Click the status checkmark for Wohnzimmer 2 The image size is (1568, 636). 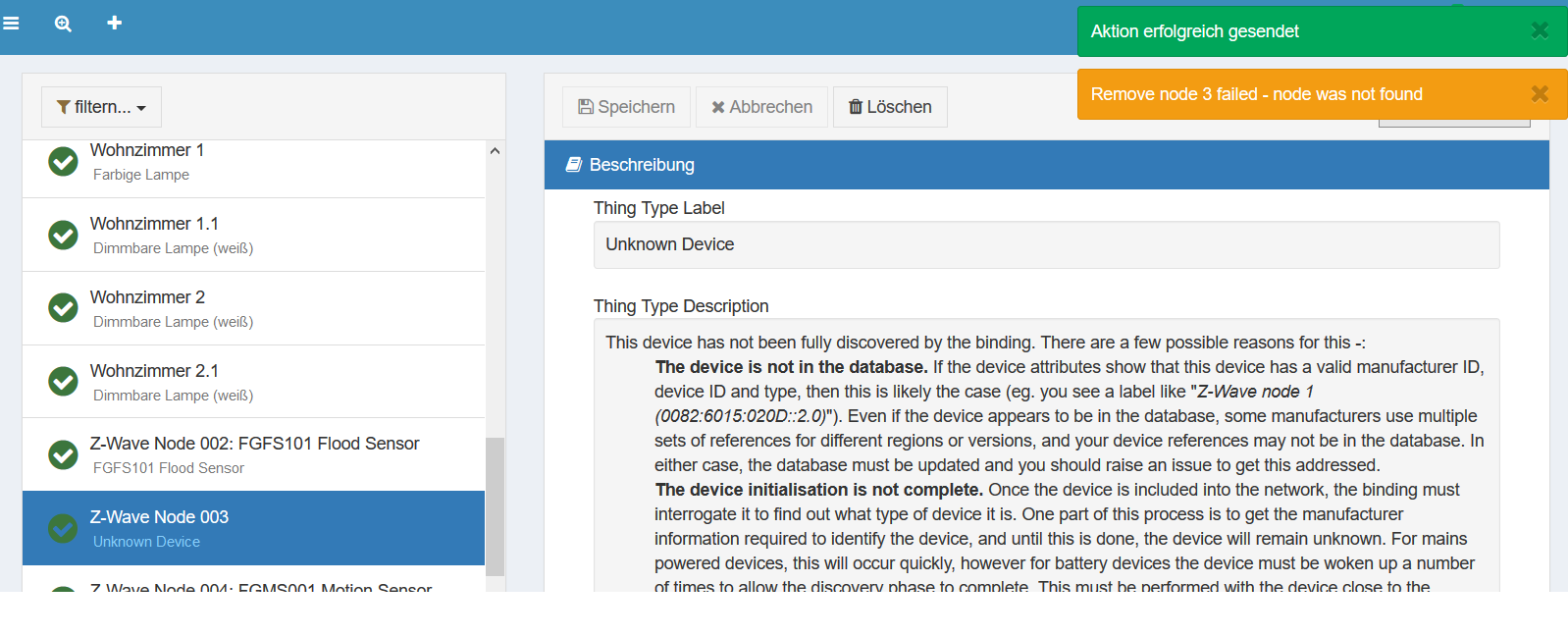click(64, 308)
